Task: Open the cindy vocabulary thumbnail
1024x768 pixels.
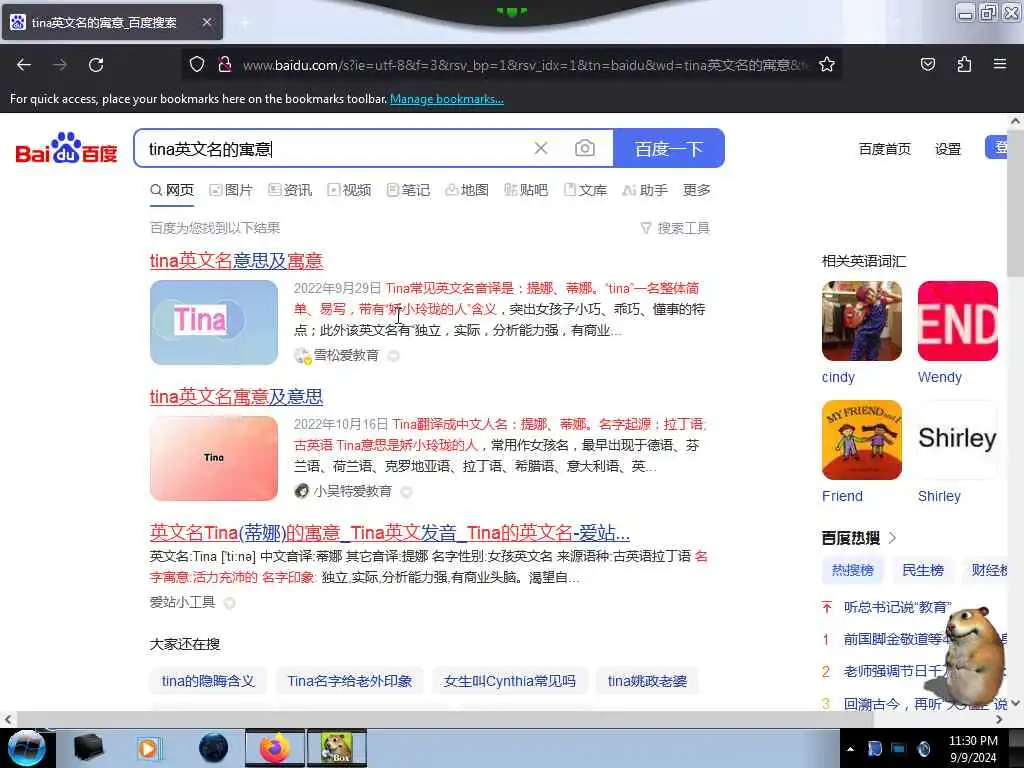Action: tap(861, 321)
